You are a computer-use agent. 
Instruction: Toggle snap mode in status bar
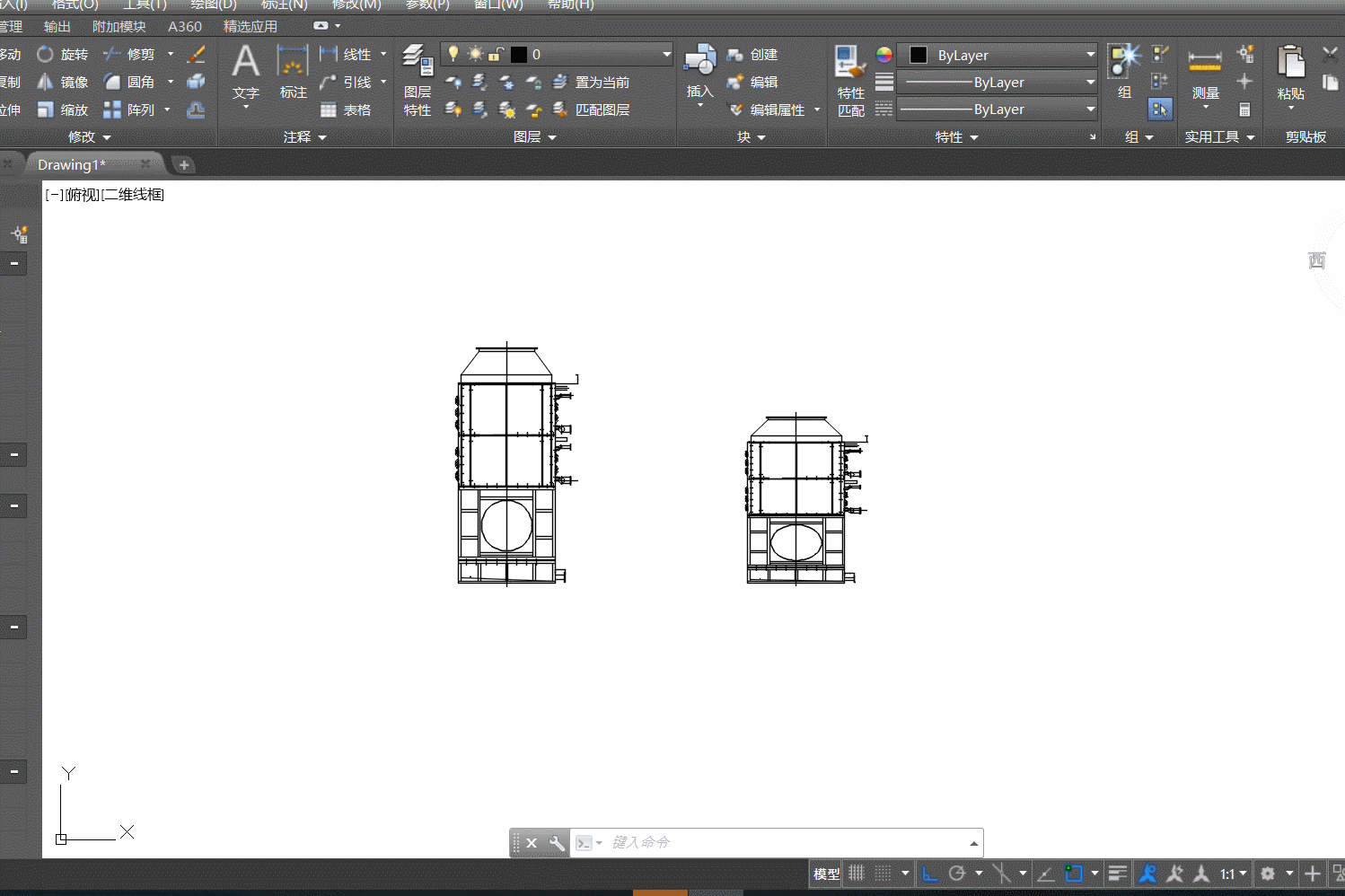(883, 874)
